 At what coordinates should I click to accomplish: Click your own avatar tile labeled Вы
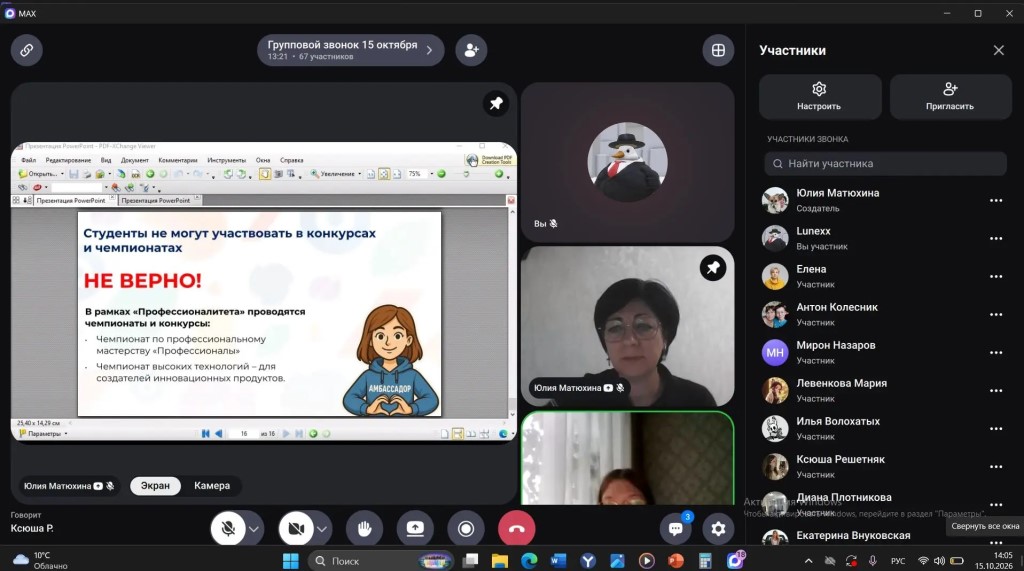(628, 162)
